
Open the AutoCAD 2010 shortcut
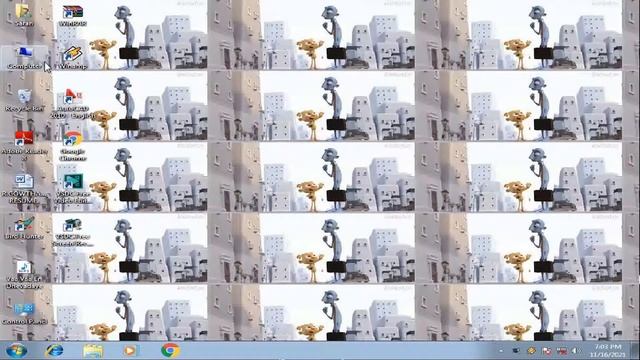click(73, 104)
